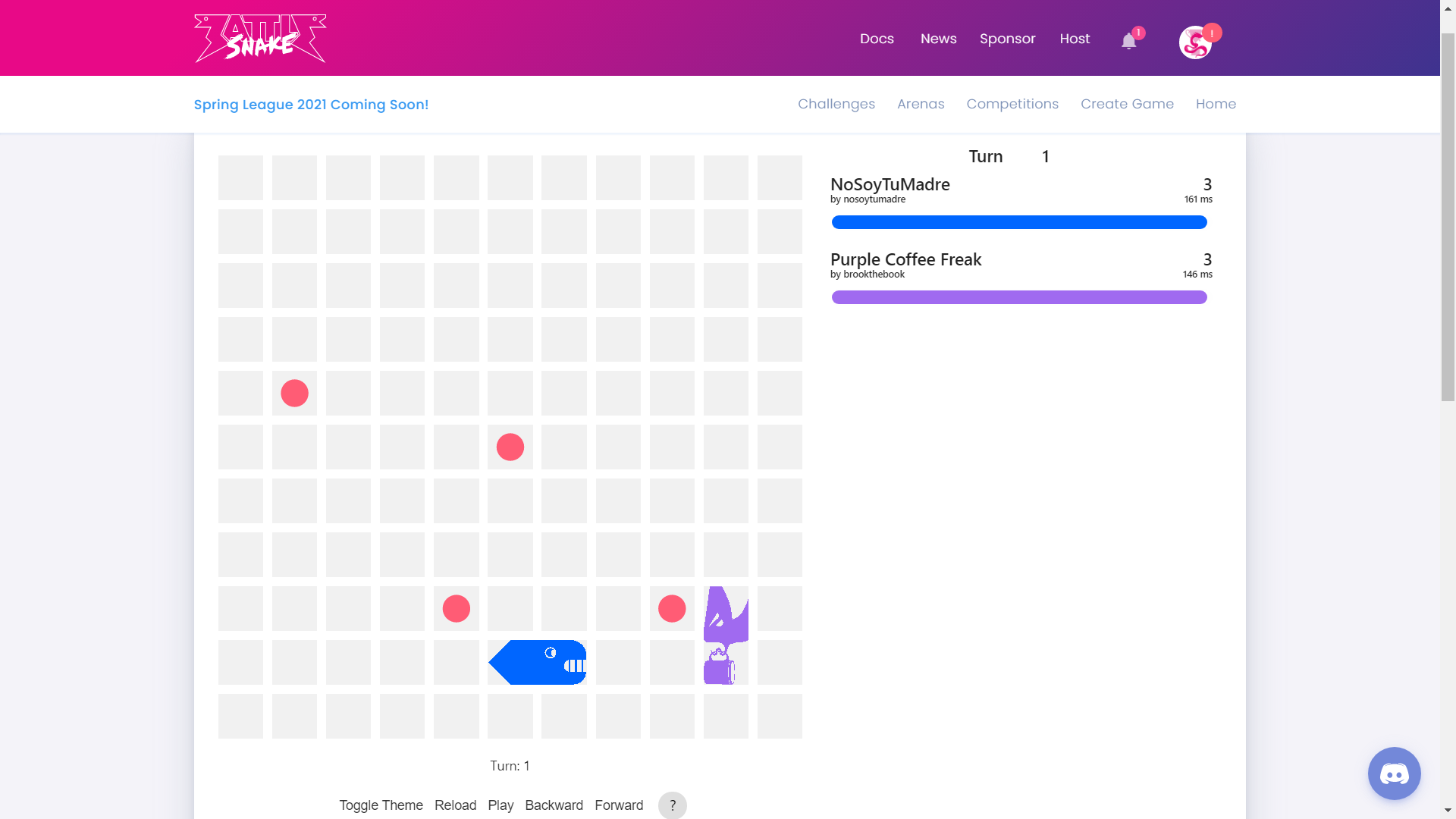Reload the game board
Image resolution: width=1456 pixels, height=819 pixels.
tap(455, 805)
